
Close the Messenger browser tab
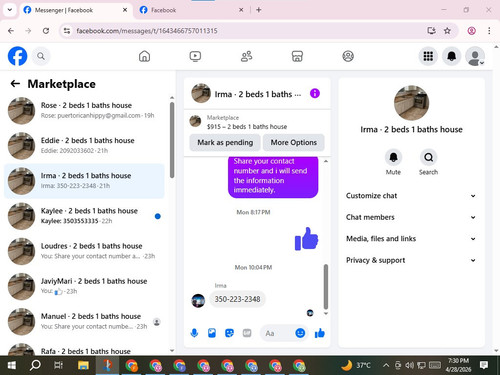125,10
